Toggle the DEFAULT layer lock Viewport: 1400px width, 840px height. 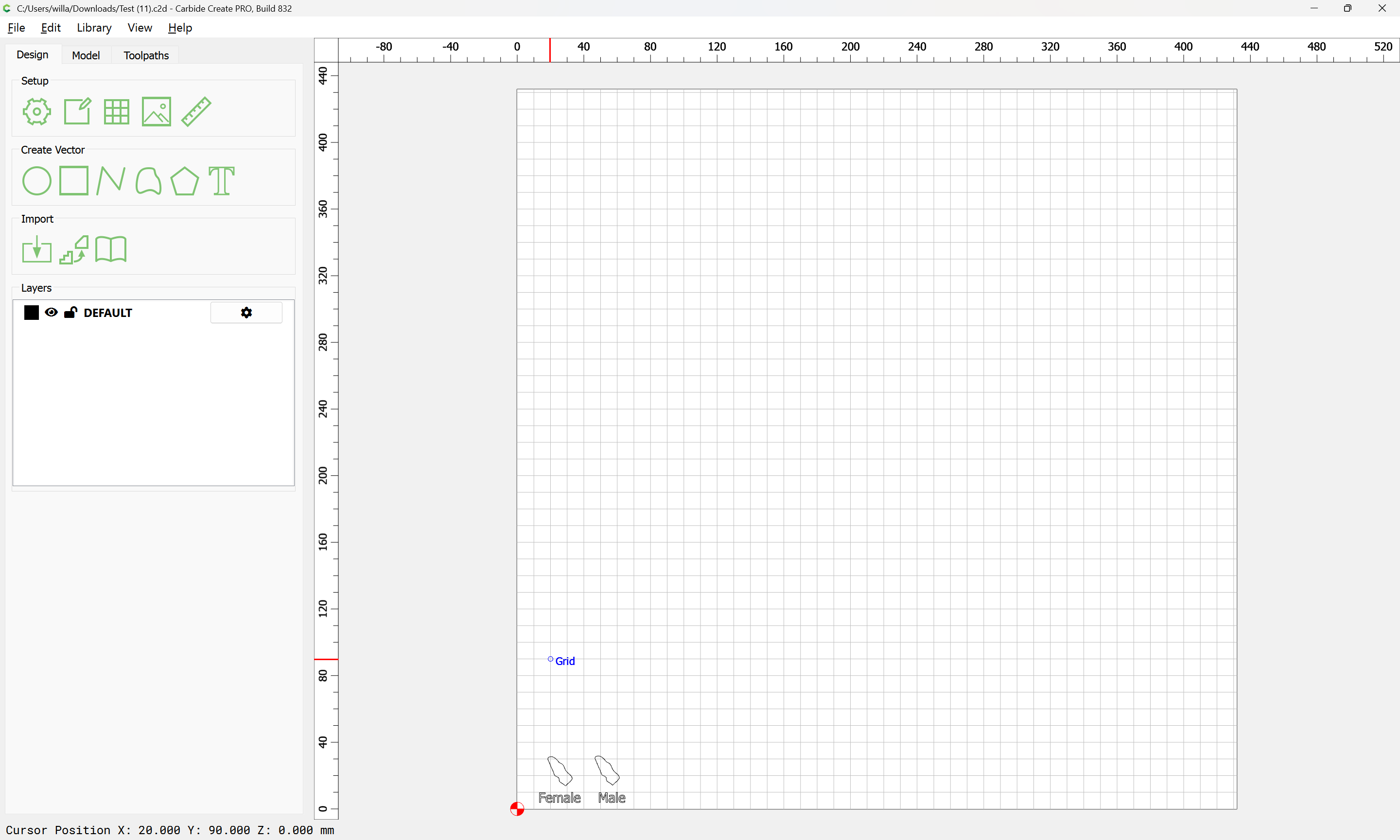point(70,313)
